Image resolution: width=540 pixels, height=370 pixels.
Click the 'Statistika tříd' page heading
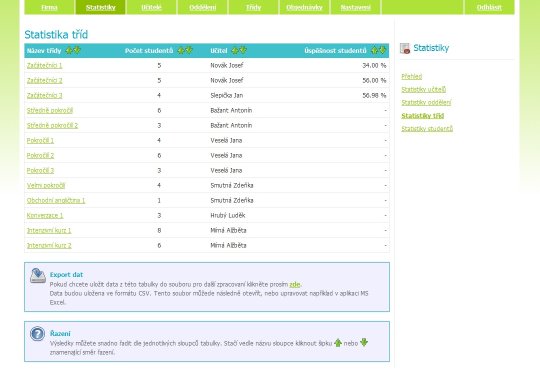click(x=56, y=35)
